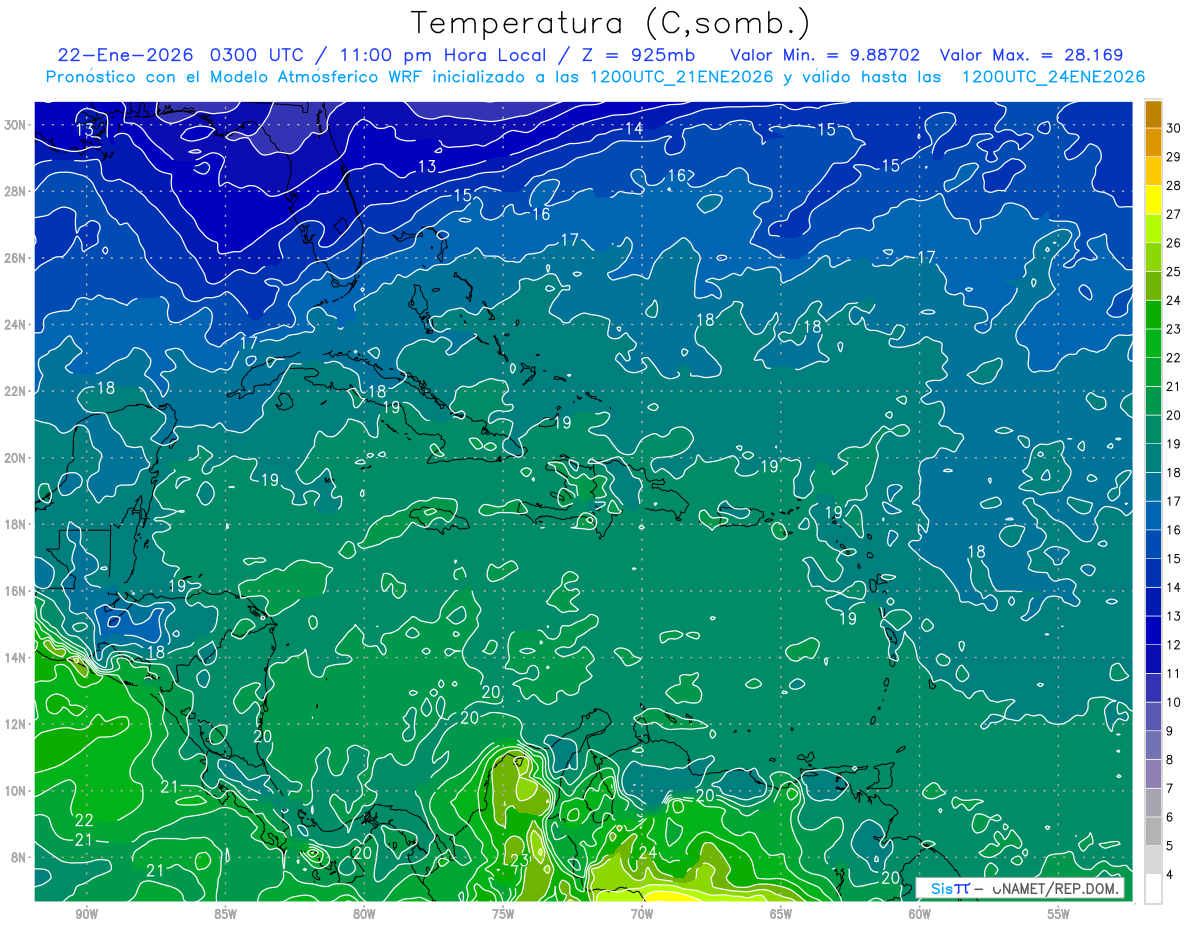Click the 20N latitude axis label
Viewport: 1200px width, 927px height.
point(16,458)
